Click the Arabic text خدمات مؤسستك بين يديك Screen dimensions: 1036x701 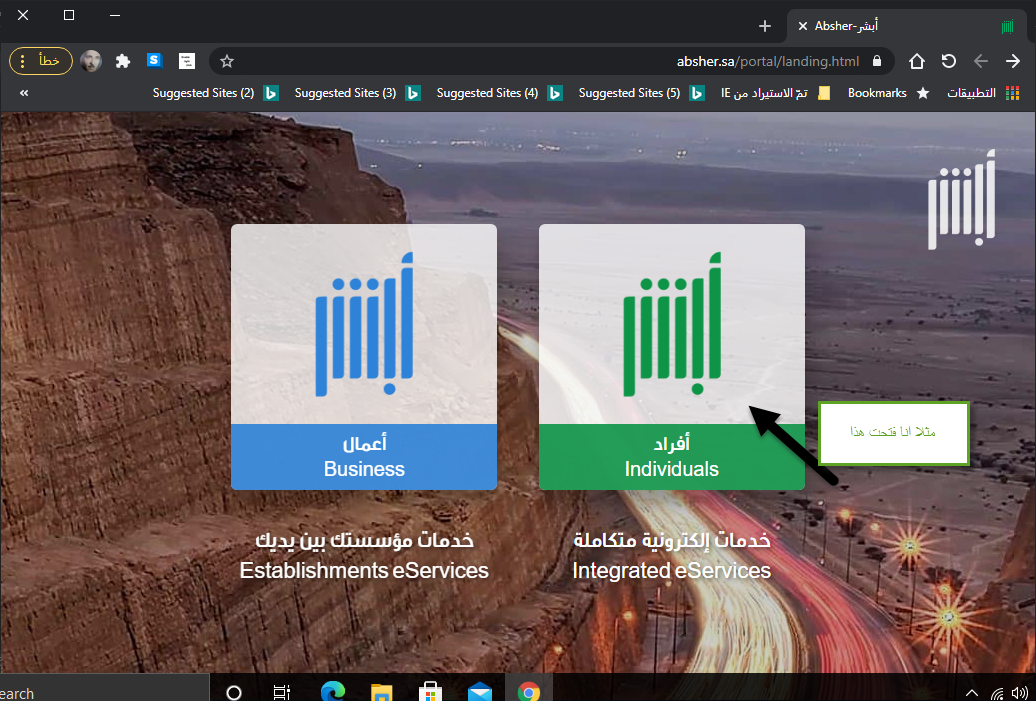[364, 540]
